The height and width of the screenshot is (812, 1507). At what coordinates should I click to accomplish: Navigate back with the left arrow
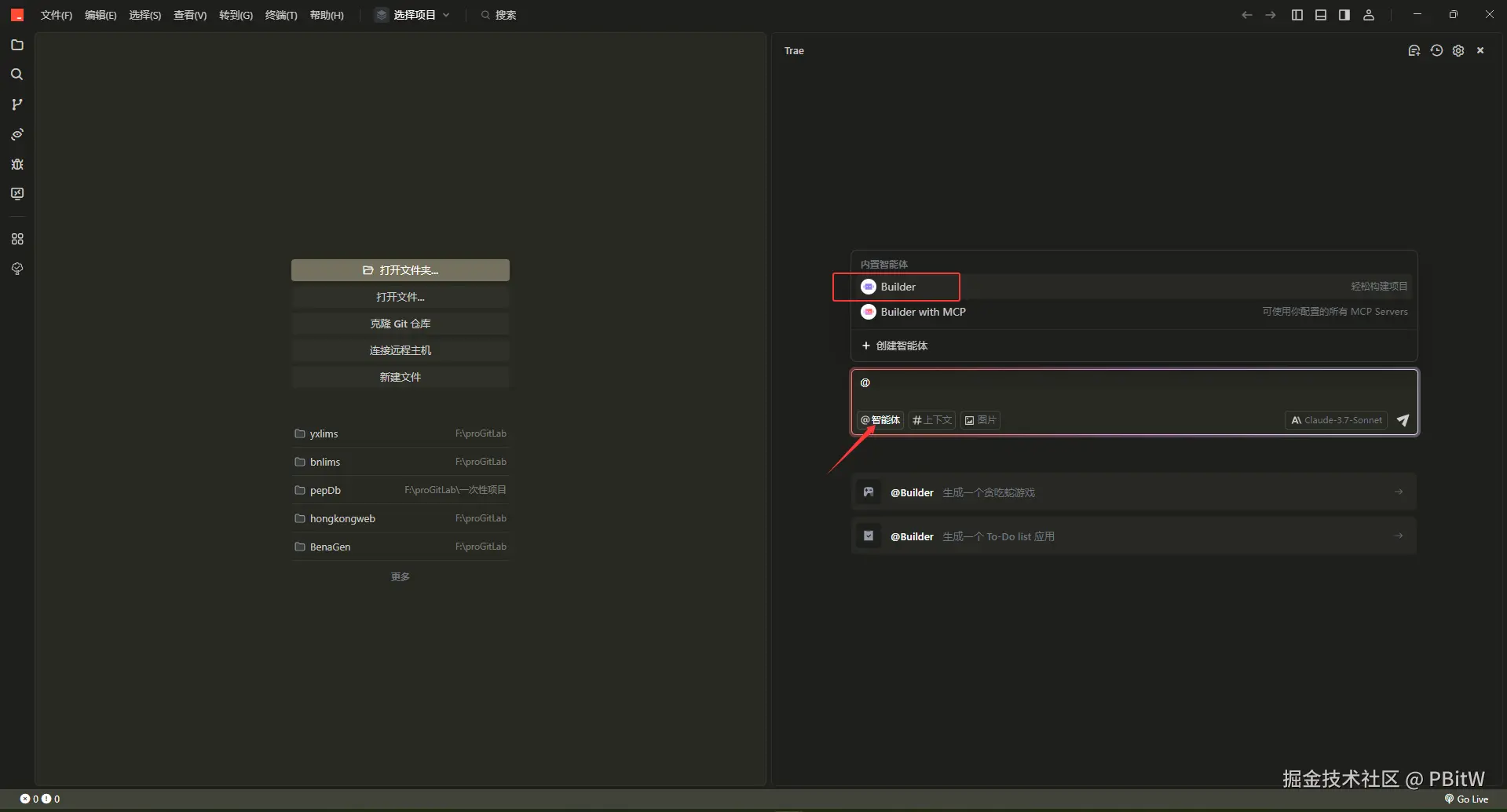(x=1246, y=15)
